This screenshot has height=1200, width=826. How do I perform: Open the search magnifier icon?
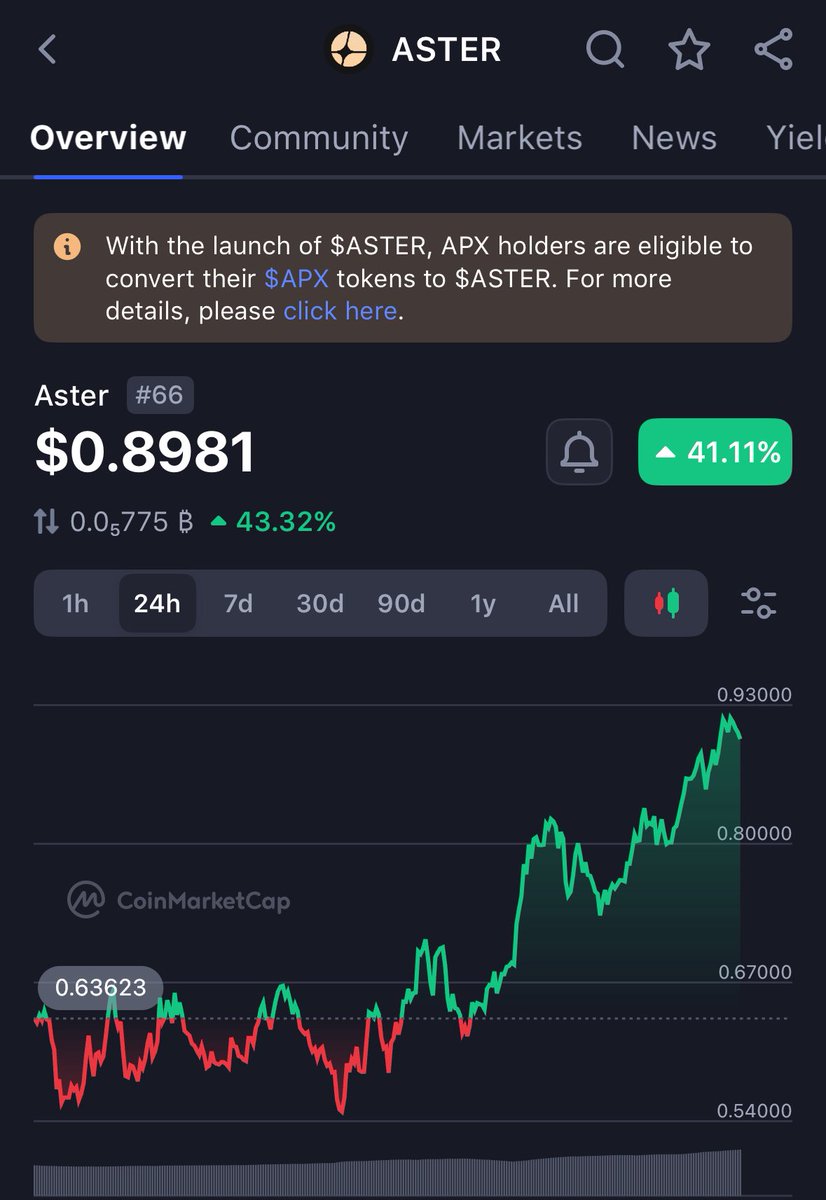click(x=604, y=49)
